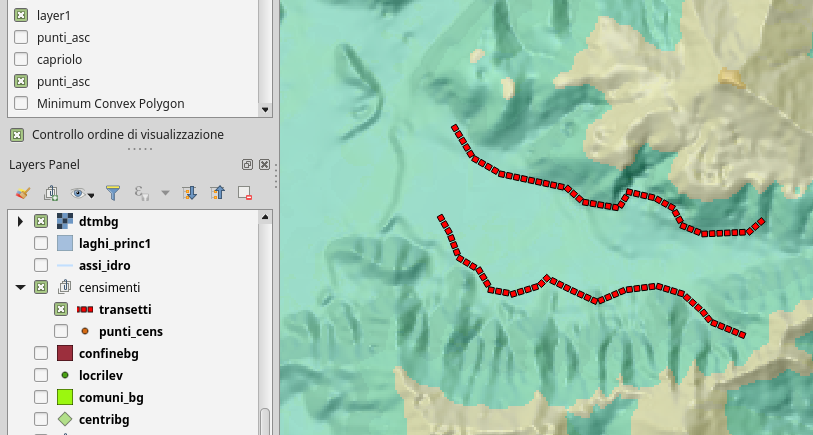Click the locrilev green dot symbol
The image size is (813, 435).
(65, 375)
